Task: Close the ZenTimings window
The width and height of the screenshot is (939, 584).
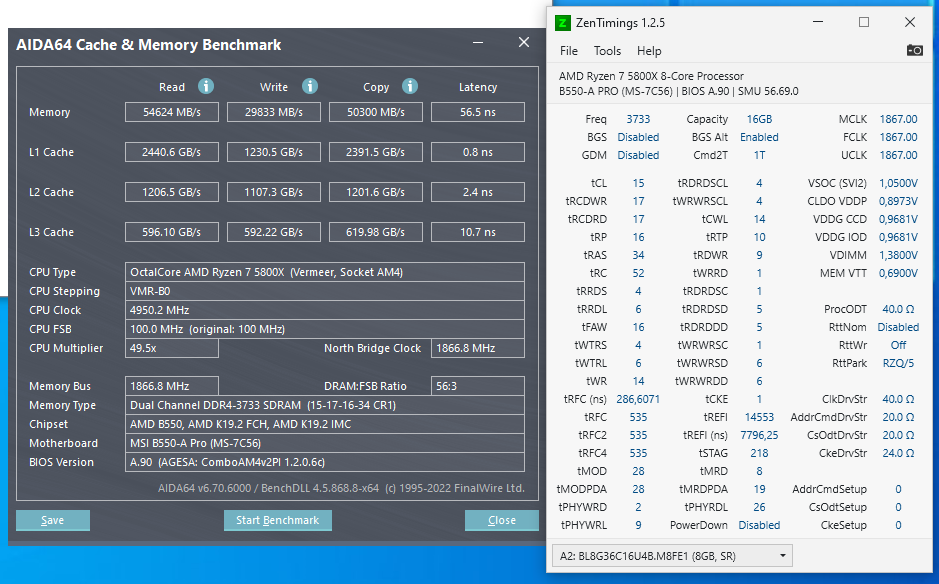Action: coord(910,22)
